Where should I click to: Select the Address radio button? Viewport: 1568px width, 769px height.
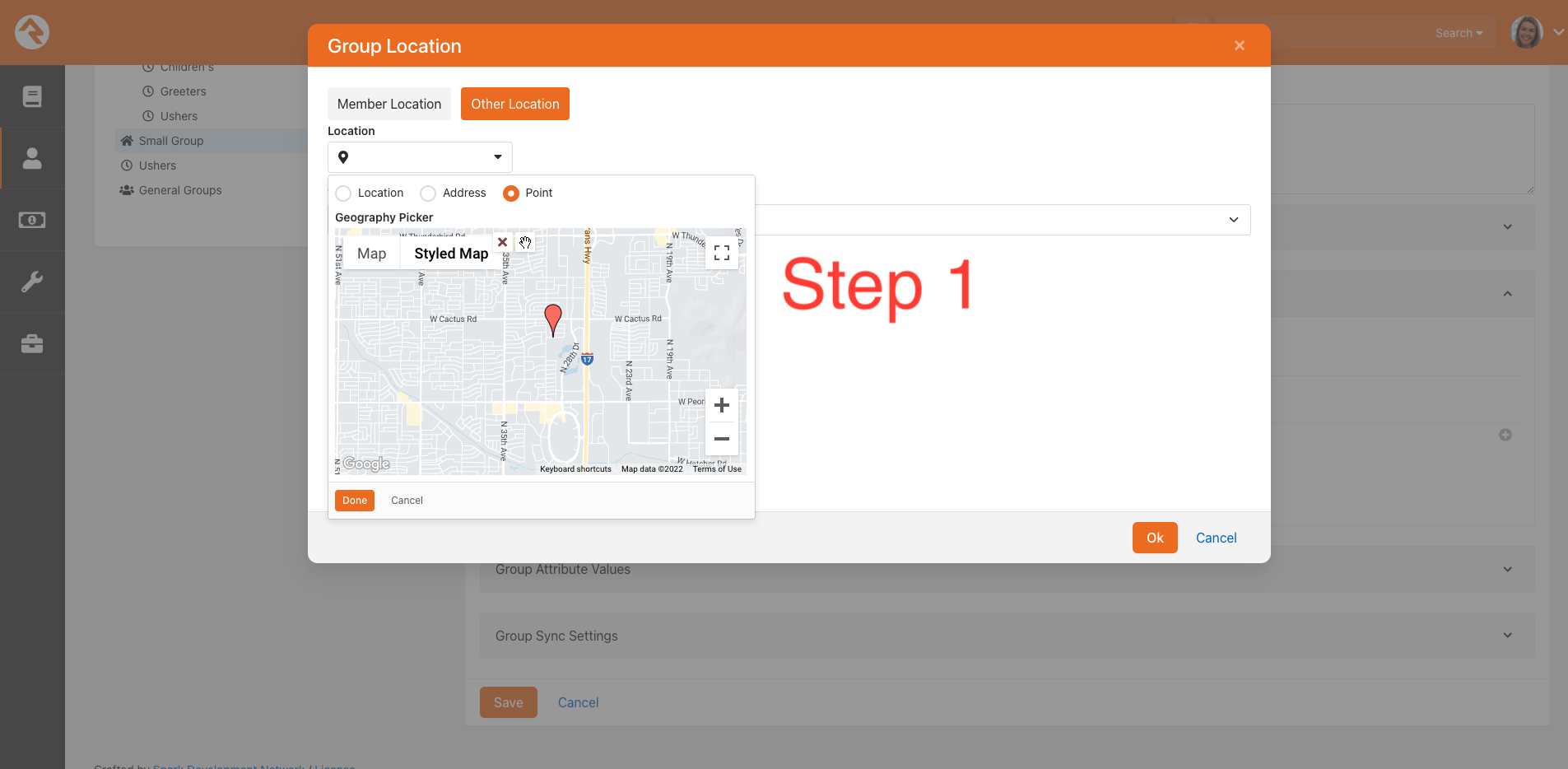click(428, 193)
